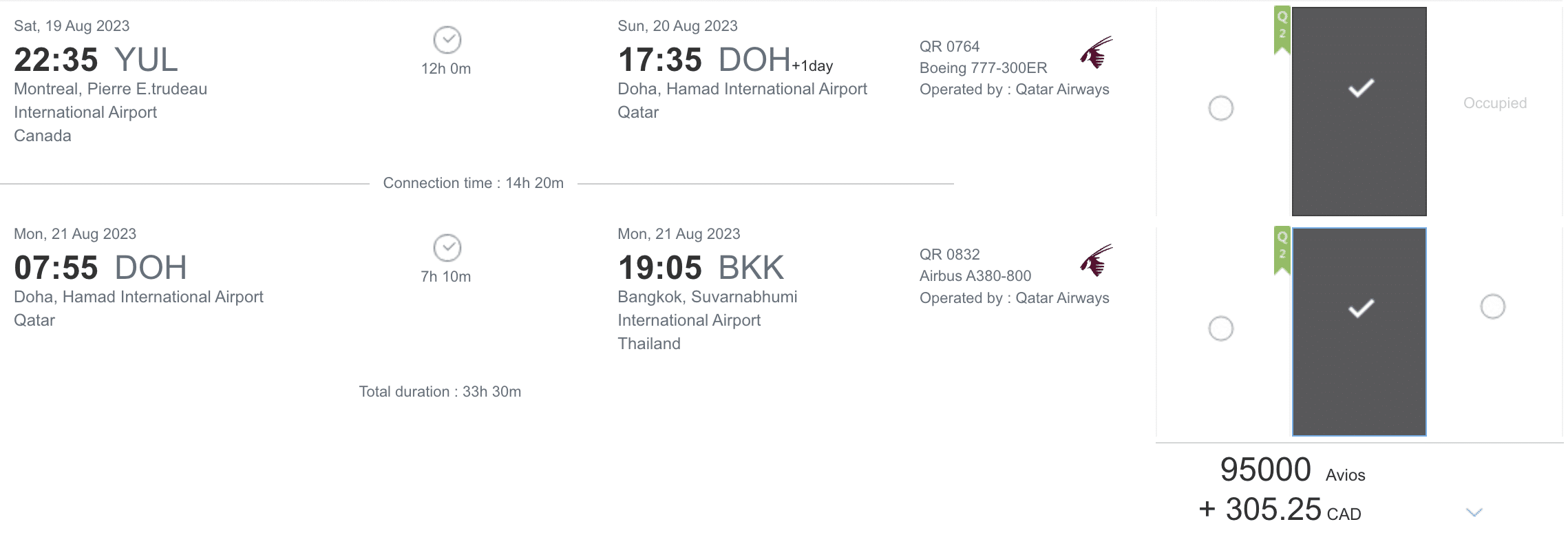This screenshot has height=533, width=1568.
Task: Click the green Q2 ribbon on the Doha–Bangkok row
Action: click(1282, 251)
